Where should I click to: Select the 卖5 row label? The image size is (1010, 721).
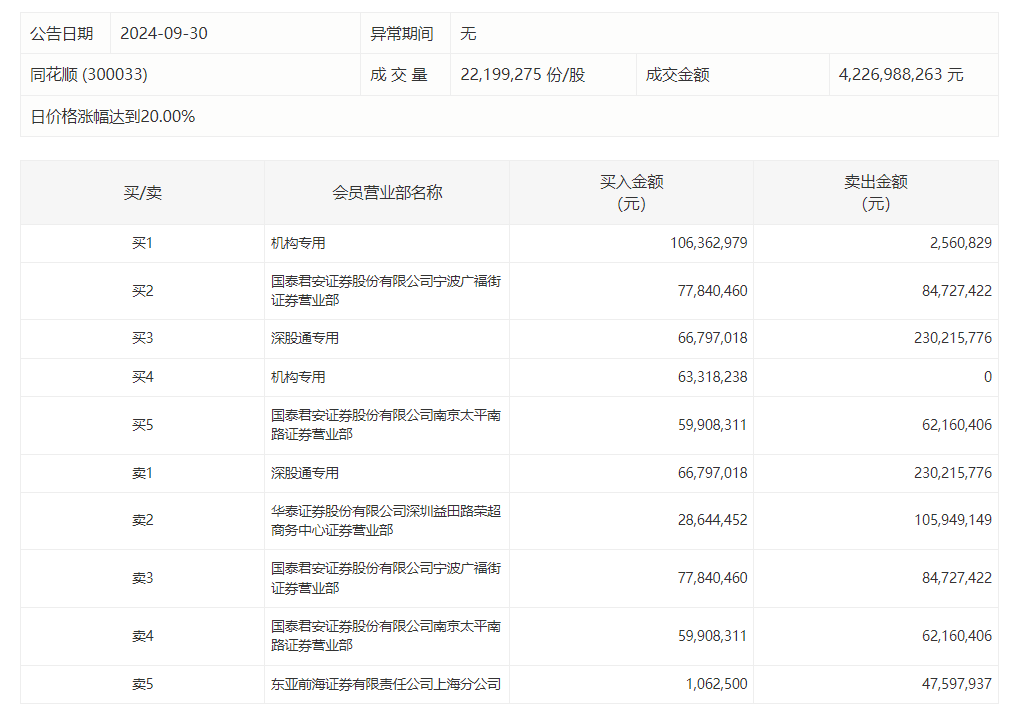coord(142,684)
